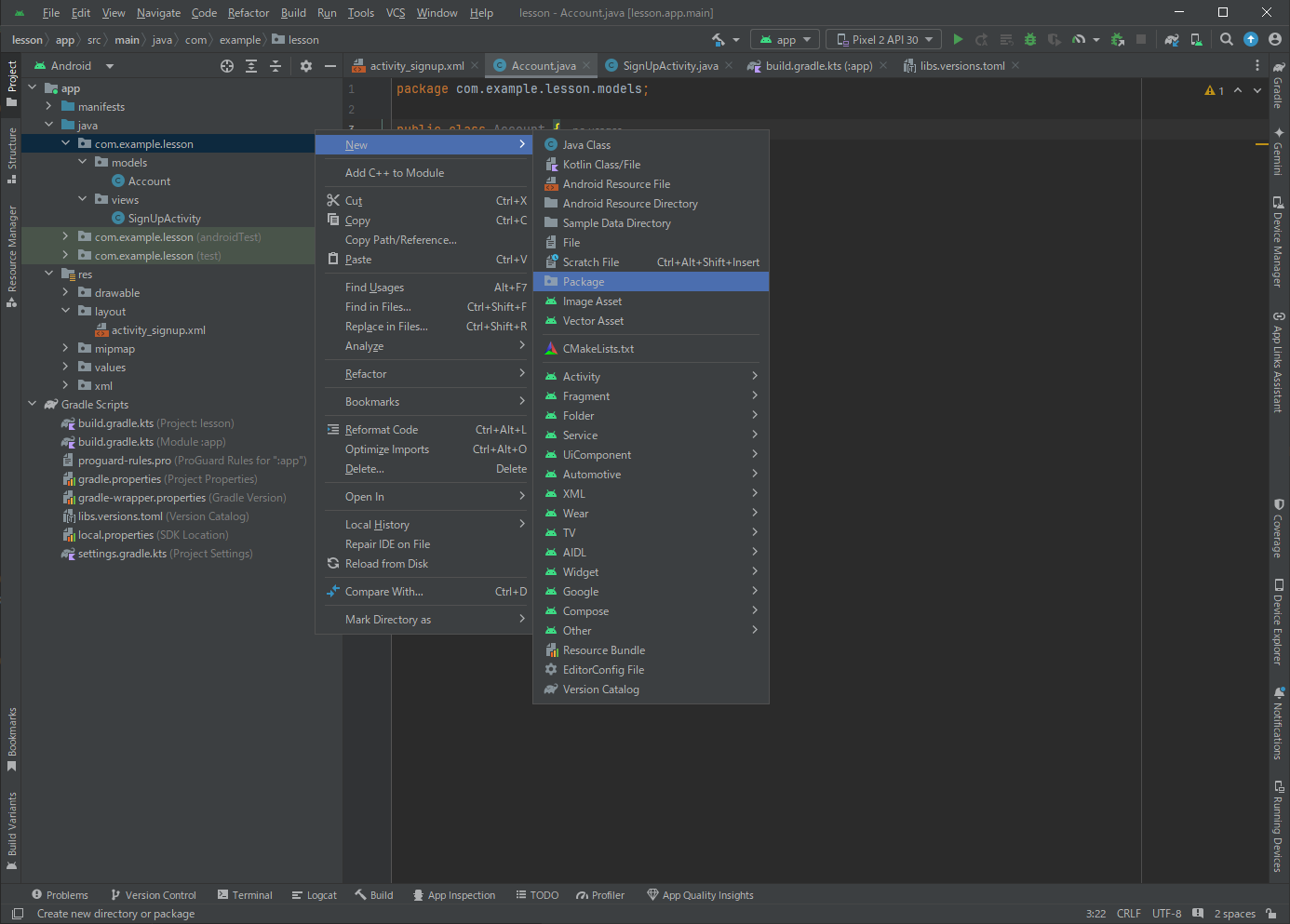The image size is (1290, 924).
Task: Click the warning indicator in editor
Action: pos(1215,90)
